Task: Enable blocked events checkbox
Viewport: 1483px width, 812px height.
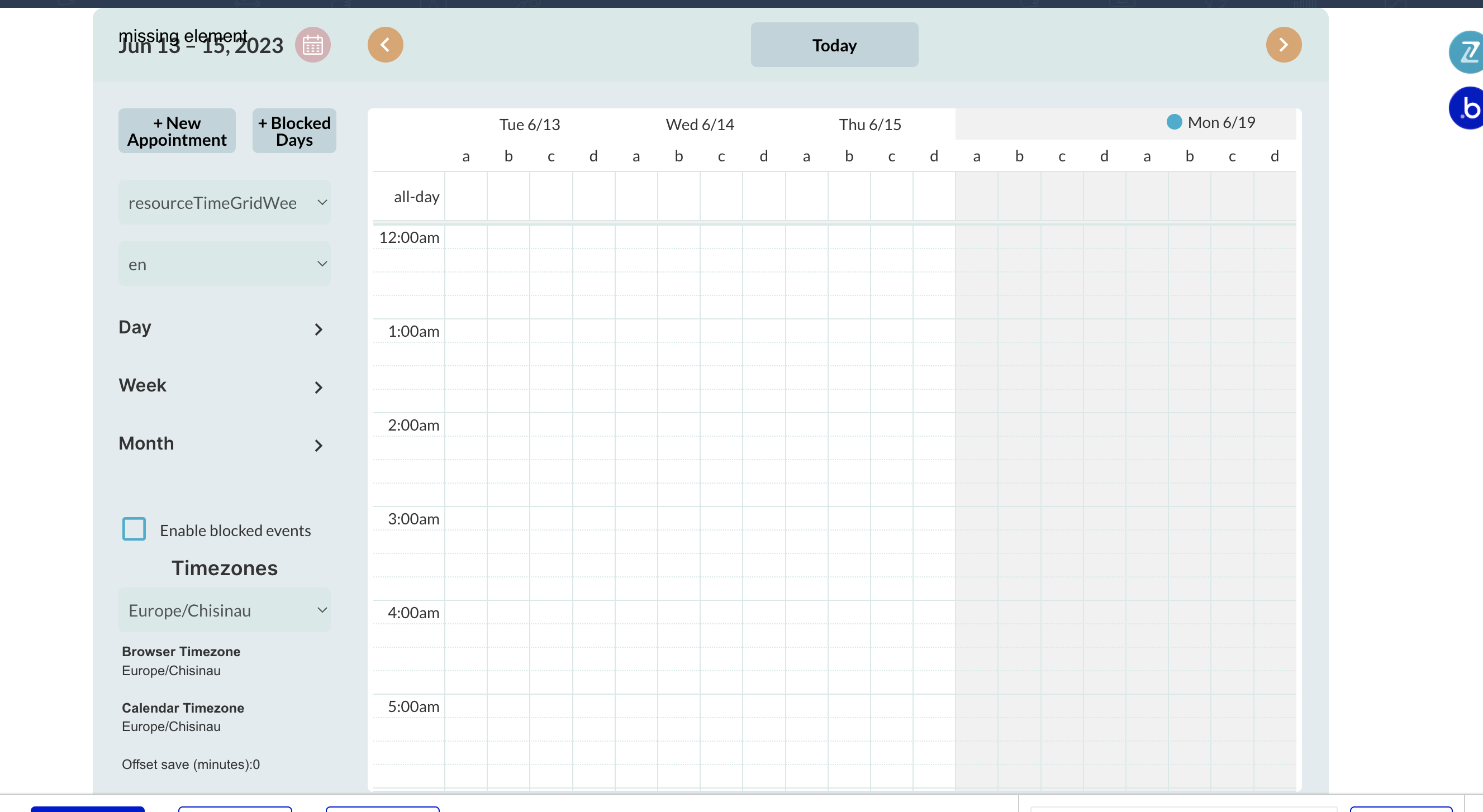Action: tap(134, 529)
